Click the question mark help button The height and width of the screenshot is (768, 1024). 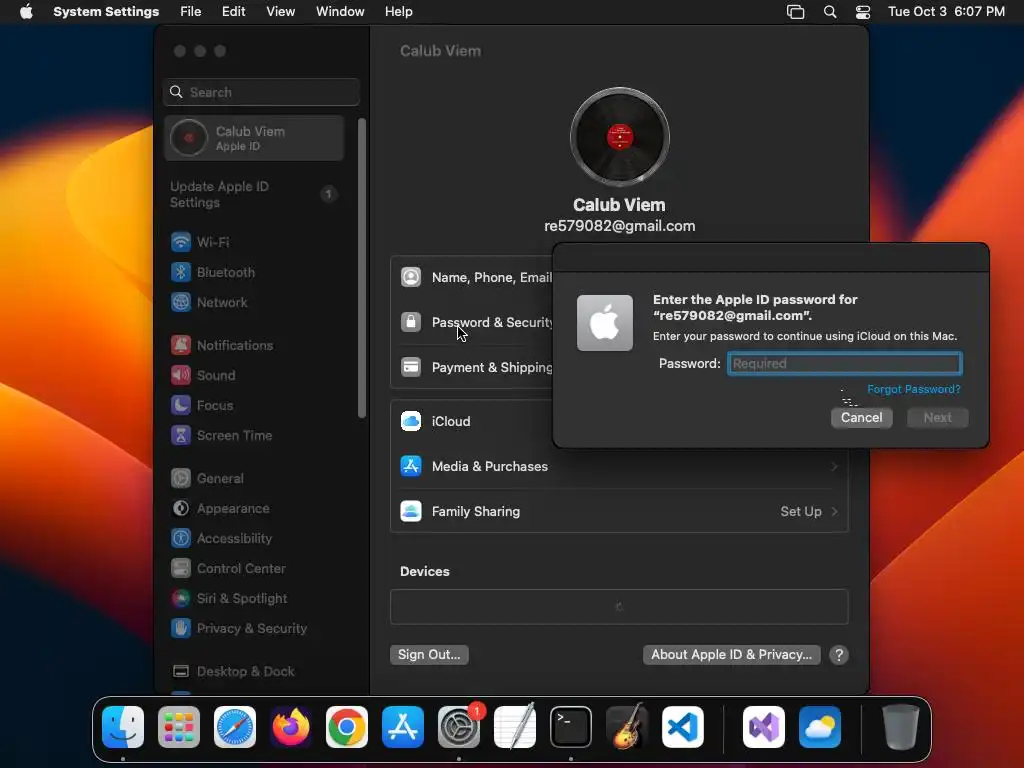coord(839,655)
